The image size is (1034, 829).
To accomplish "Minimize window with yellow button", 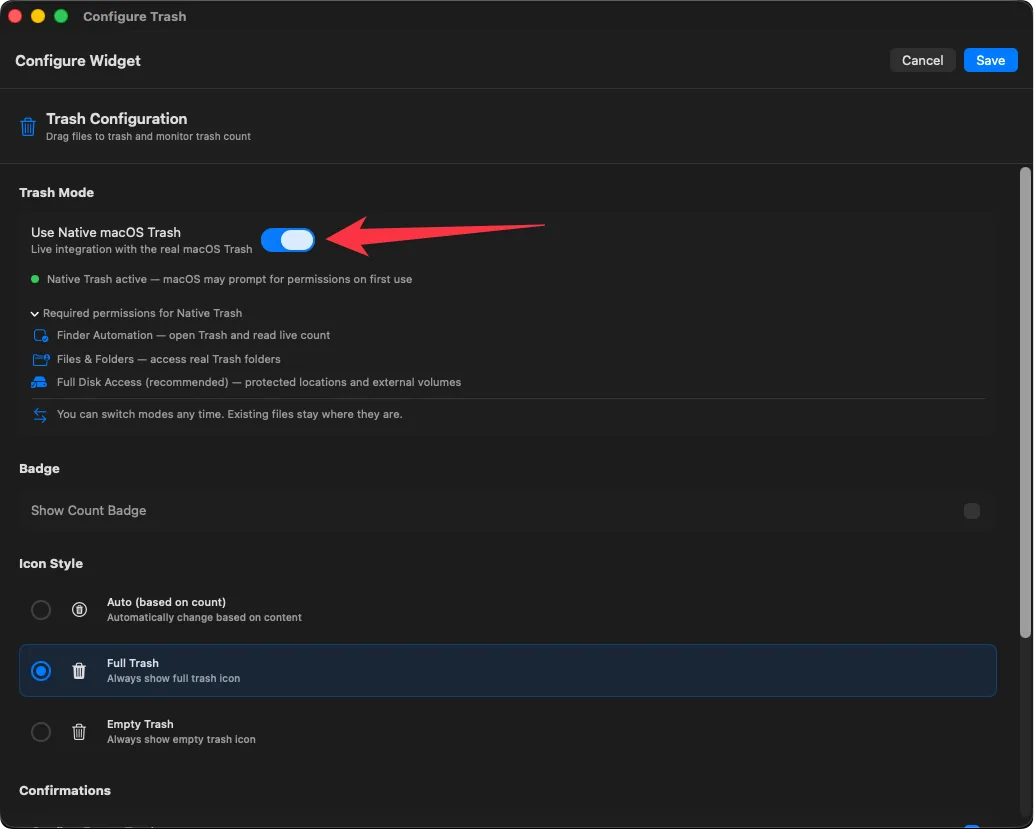I will pyautogui.click(x=38, y=16).
